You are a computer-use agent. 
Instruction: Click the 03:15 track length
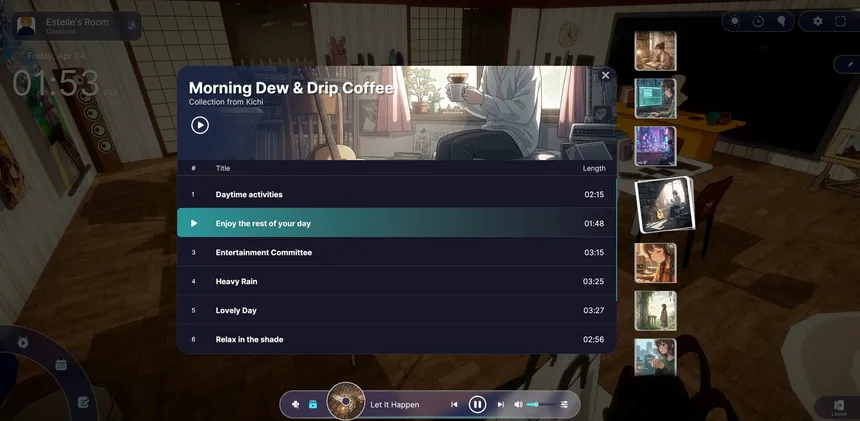point(594,252)
